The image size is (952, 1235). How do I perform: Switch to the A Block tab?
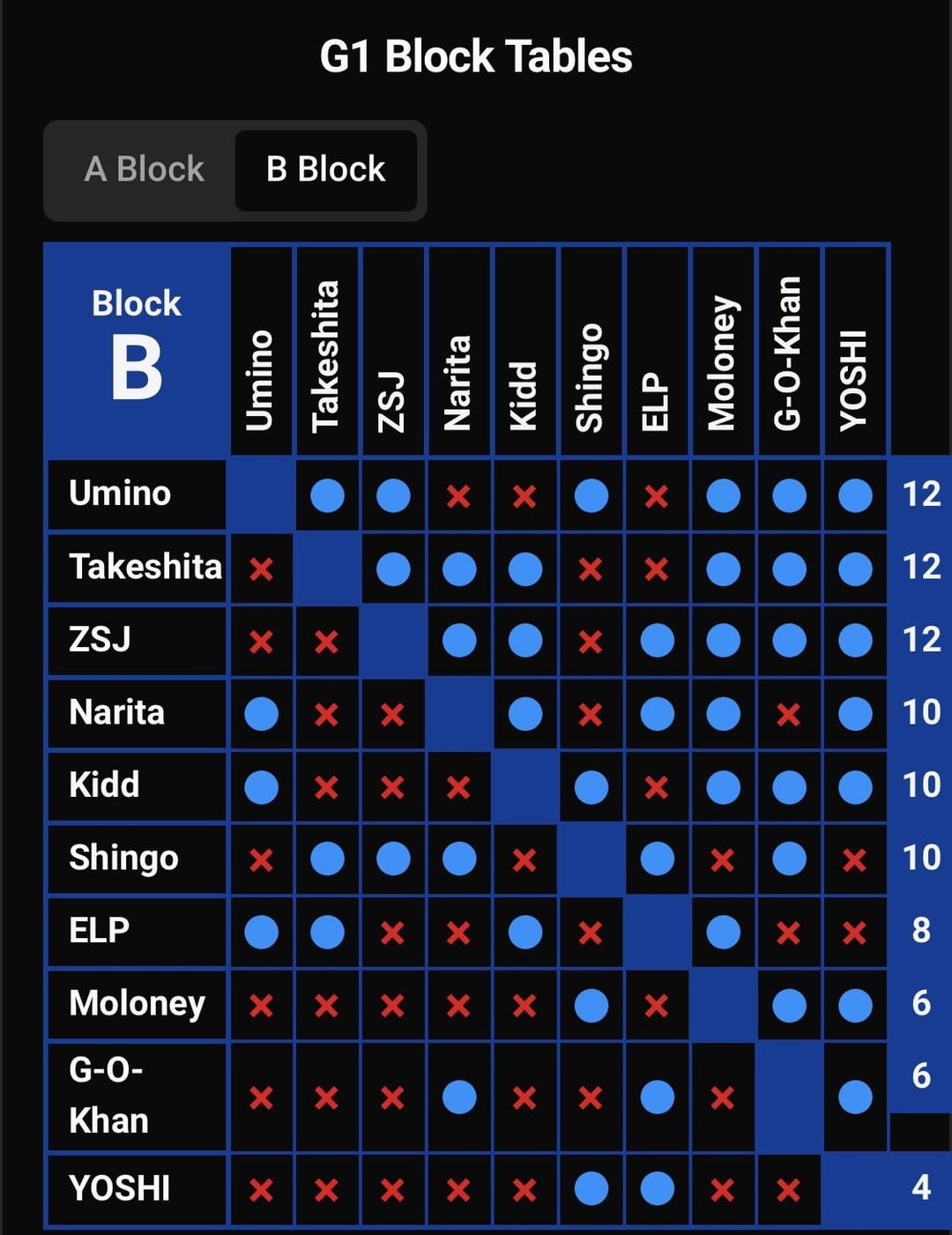144,169
